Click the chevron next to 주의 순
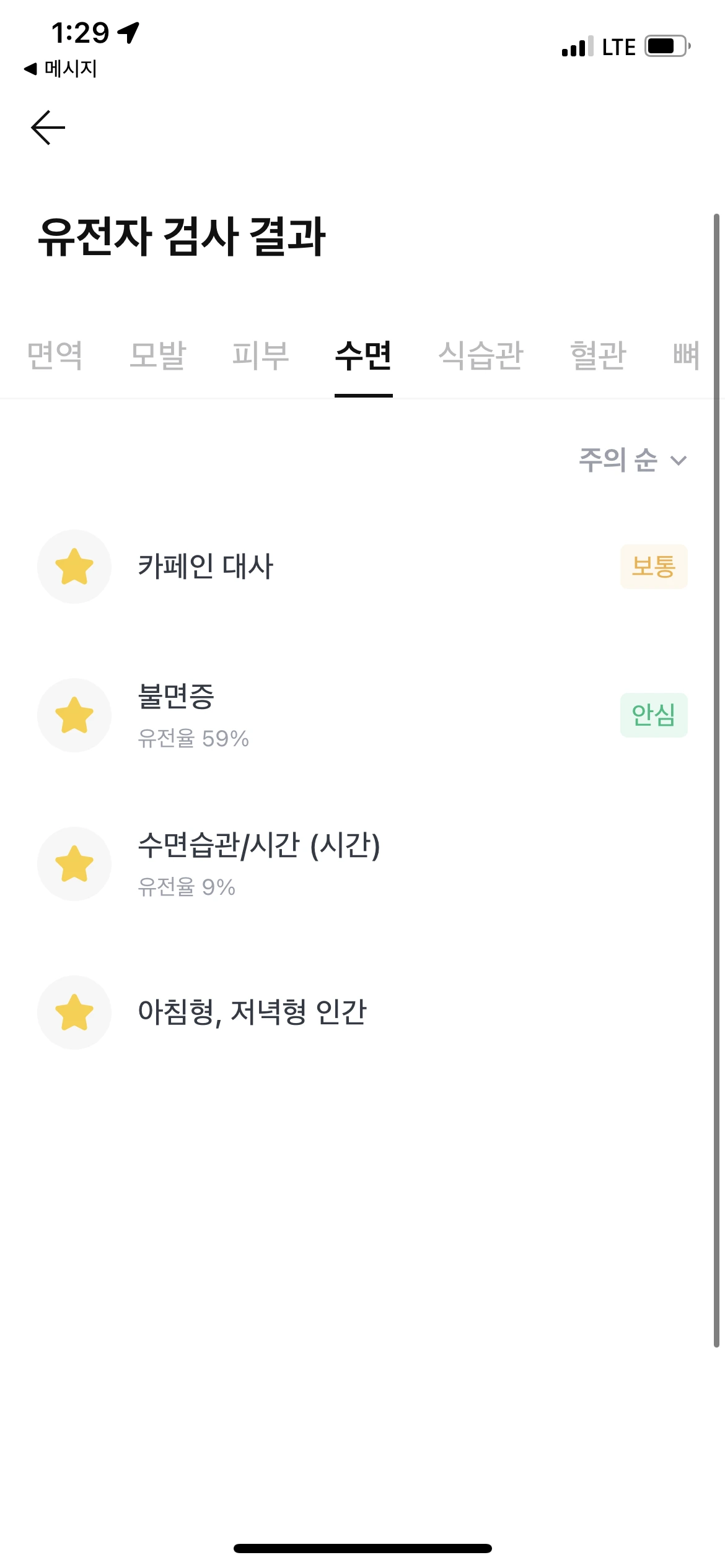Screen dimensions: 725x1568 679,461
